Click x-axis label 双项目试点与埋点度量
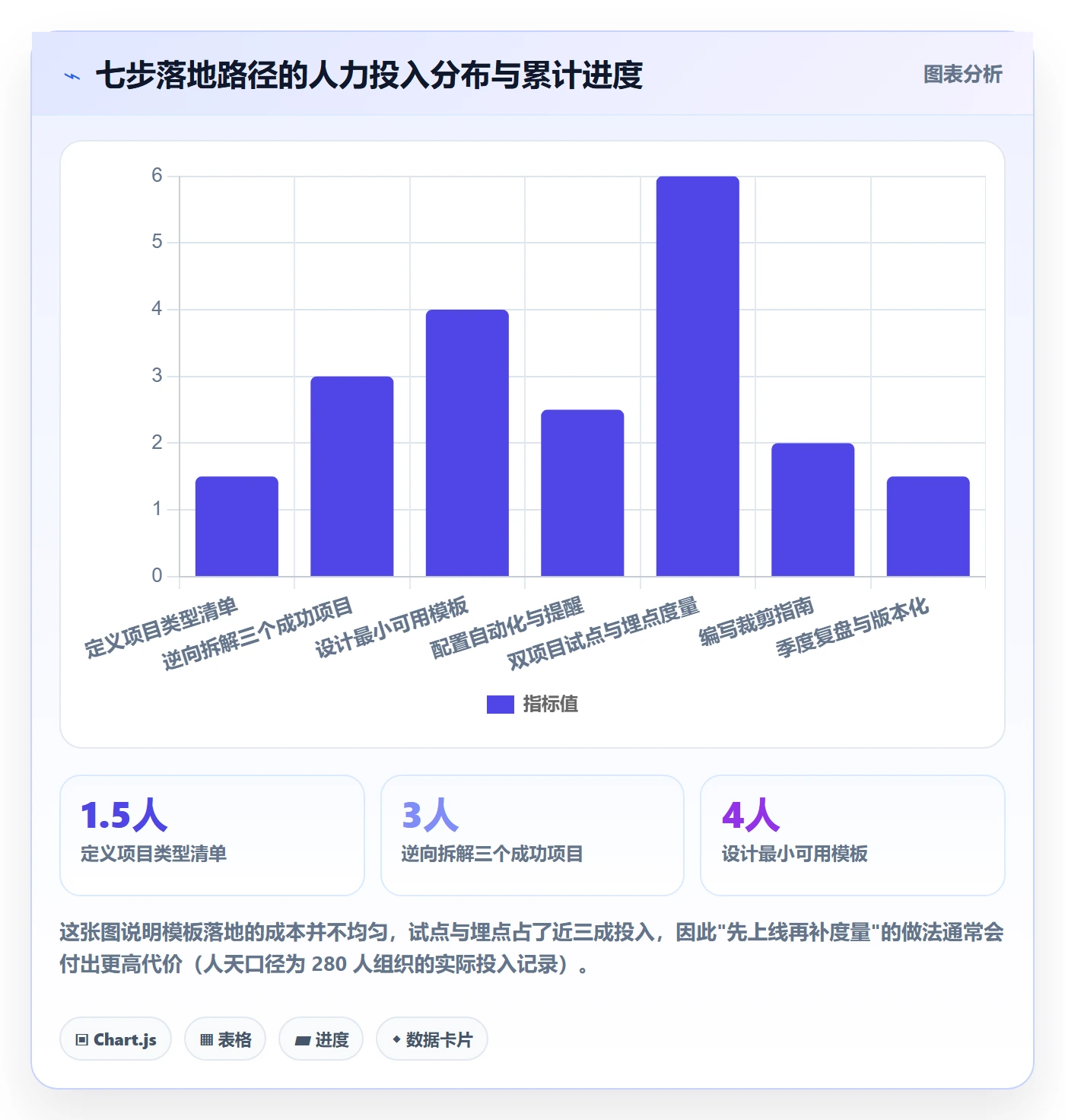The width and height of the screenshot is (1065, 1120). point(603,634)
